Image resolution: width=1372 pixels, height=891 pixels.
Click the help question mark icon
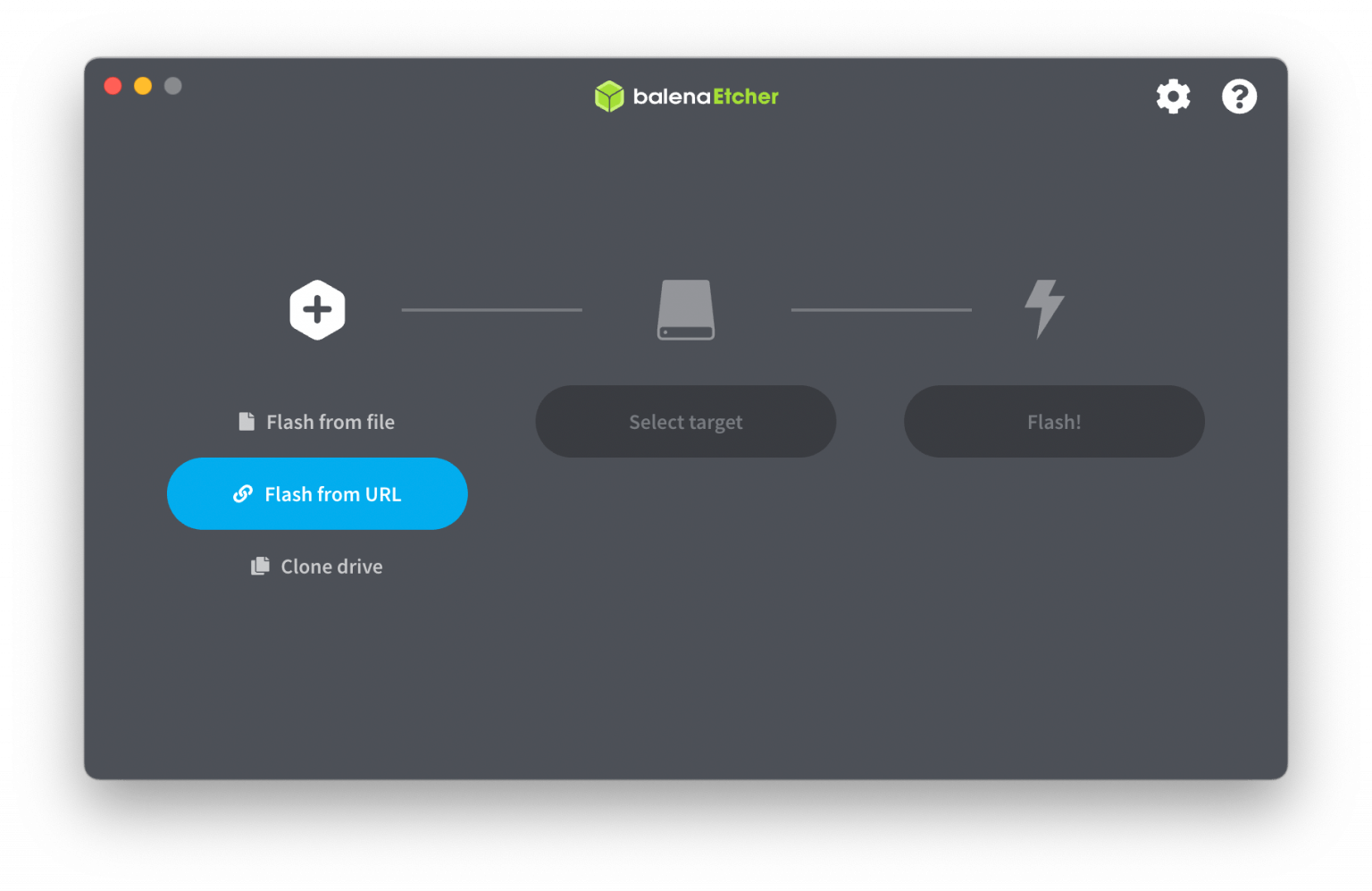[x=1239, y=96]
